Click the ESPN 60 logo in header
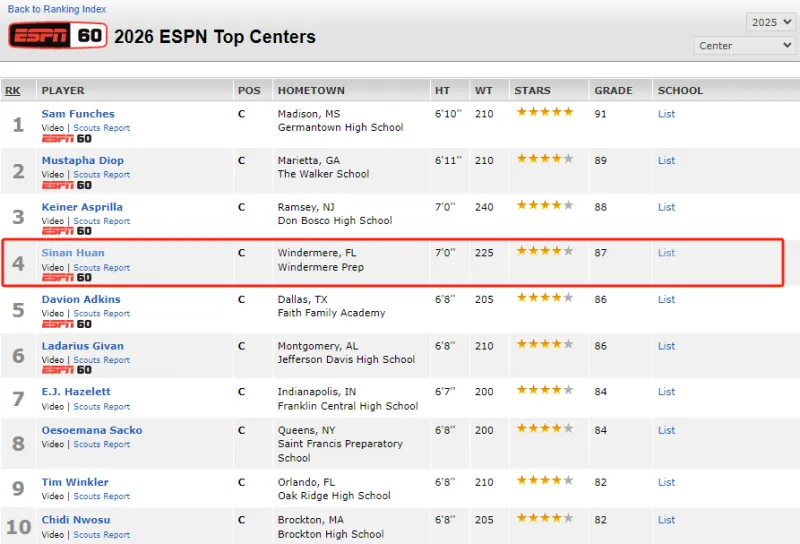 click(x=57, y=37)
